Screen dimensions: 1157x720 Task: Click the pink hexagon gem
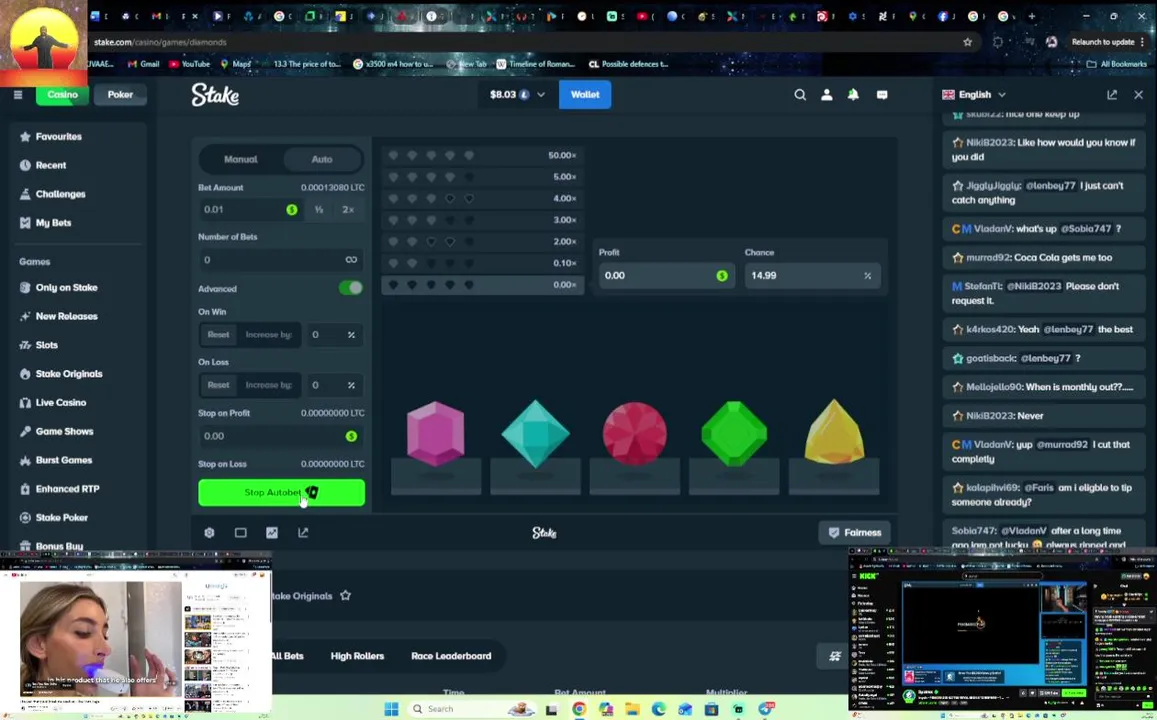435,433
